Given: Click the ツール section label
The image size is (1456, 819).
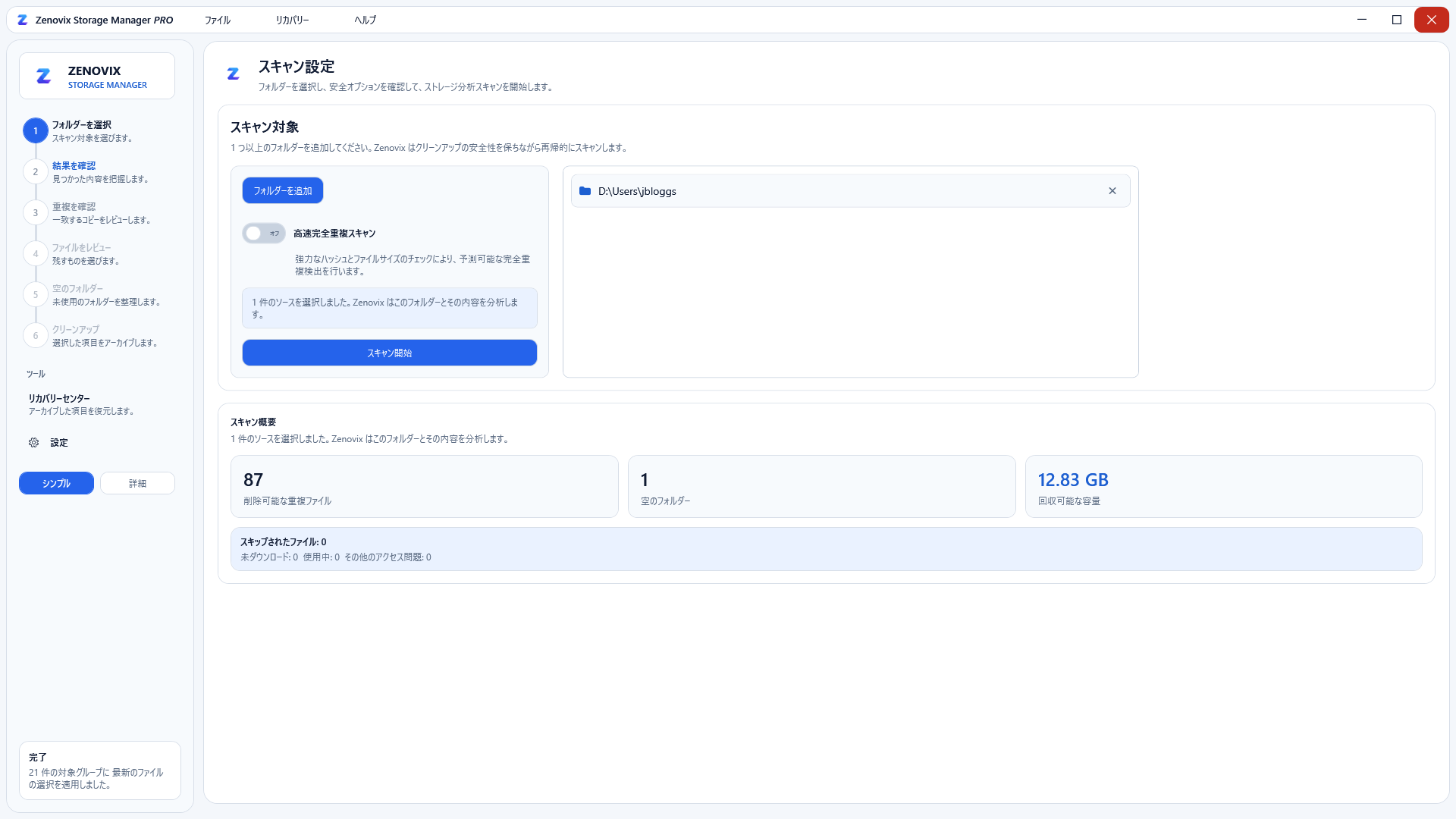Looking at the screenshot, I should coord(36,375).
